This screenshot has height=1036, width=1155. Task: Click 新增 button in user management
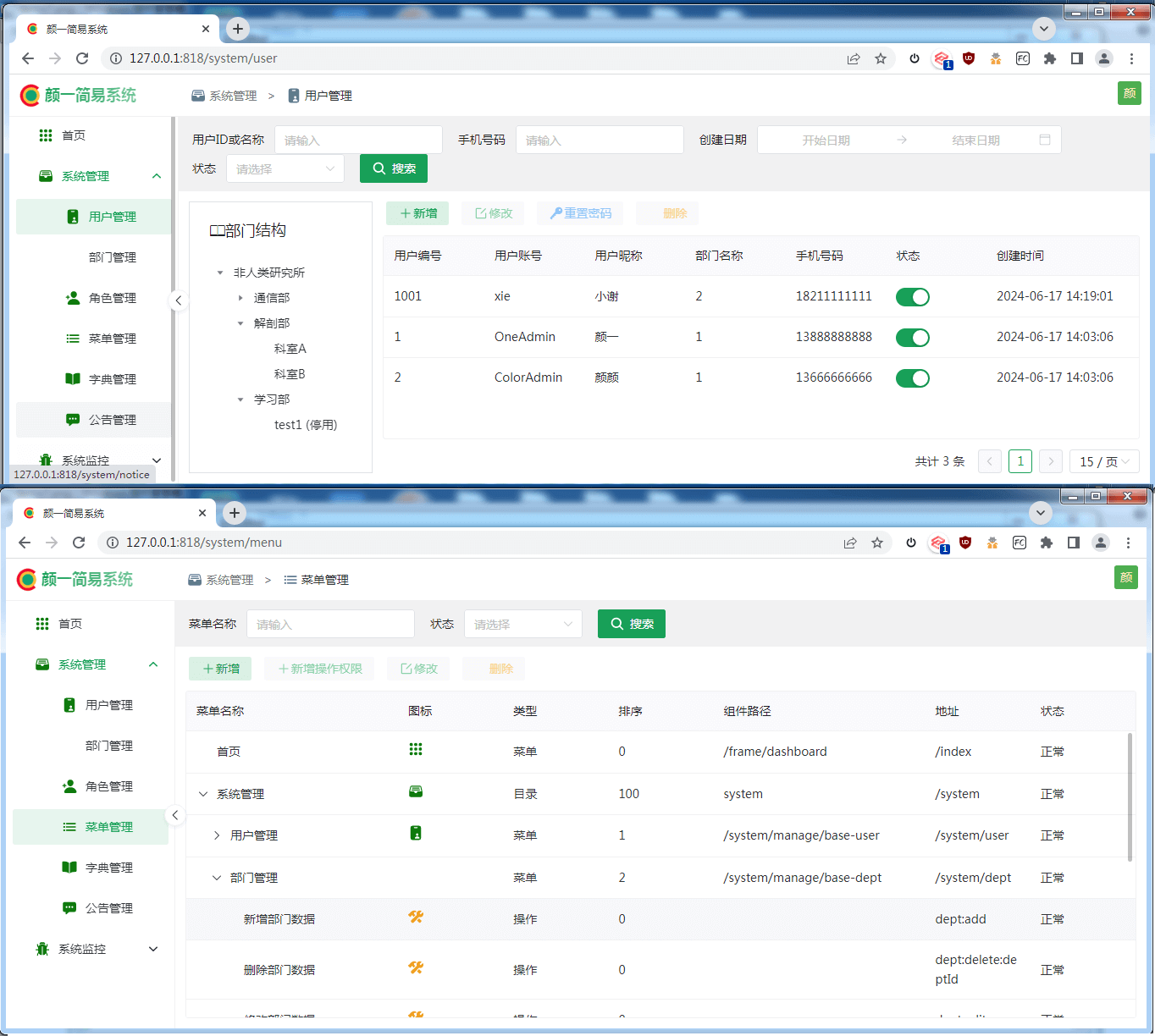point(417,213)
